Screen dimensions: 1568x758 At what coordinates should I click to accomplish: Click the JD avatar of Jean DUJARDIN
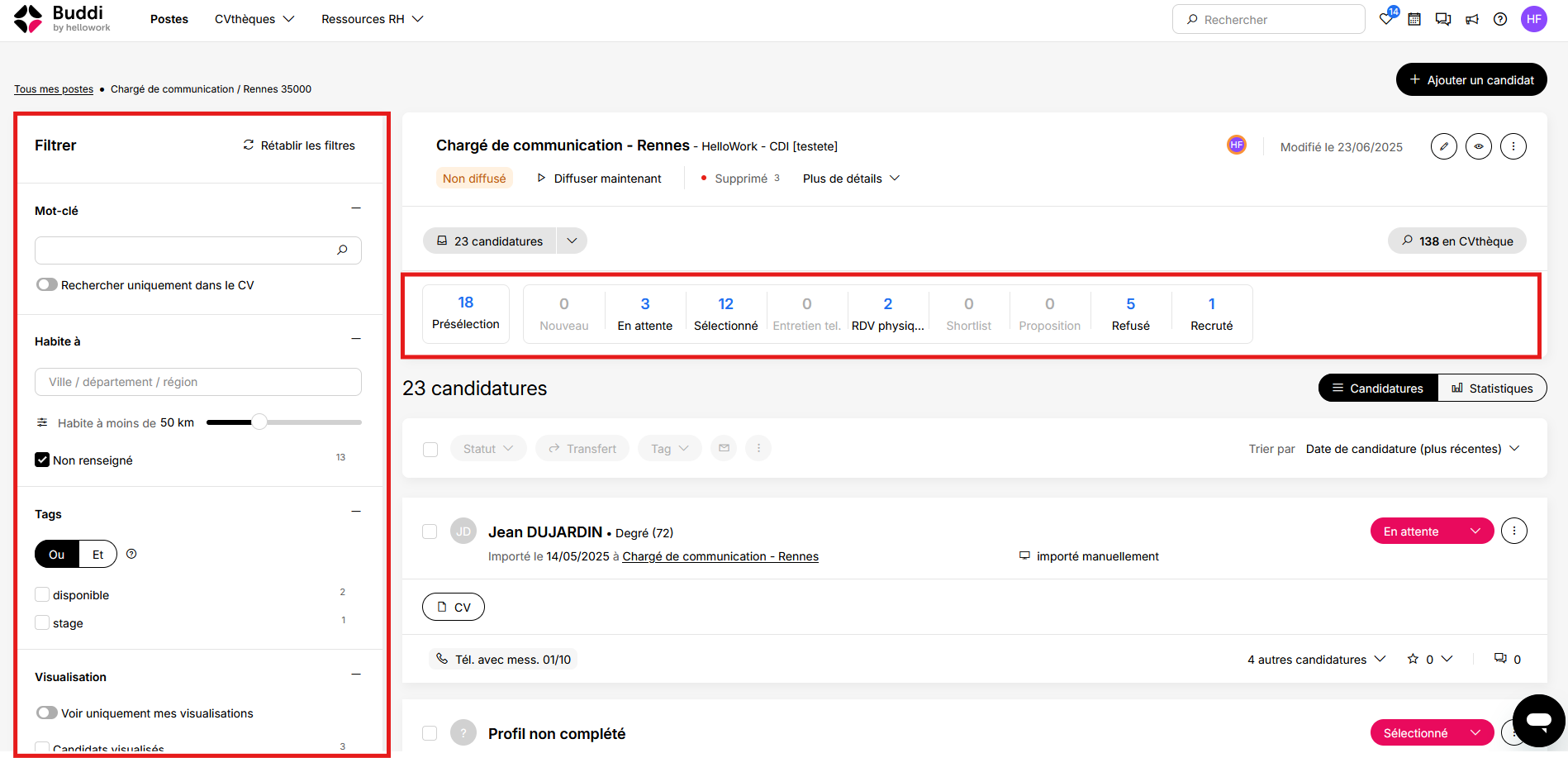(463, 531)
